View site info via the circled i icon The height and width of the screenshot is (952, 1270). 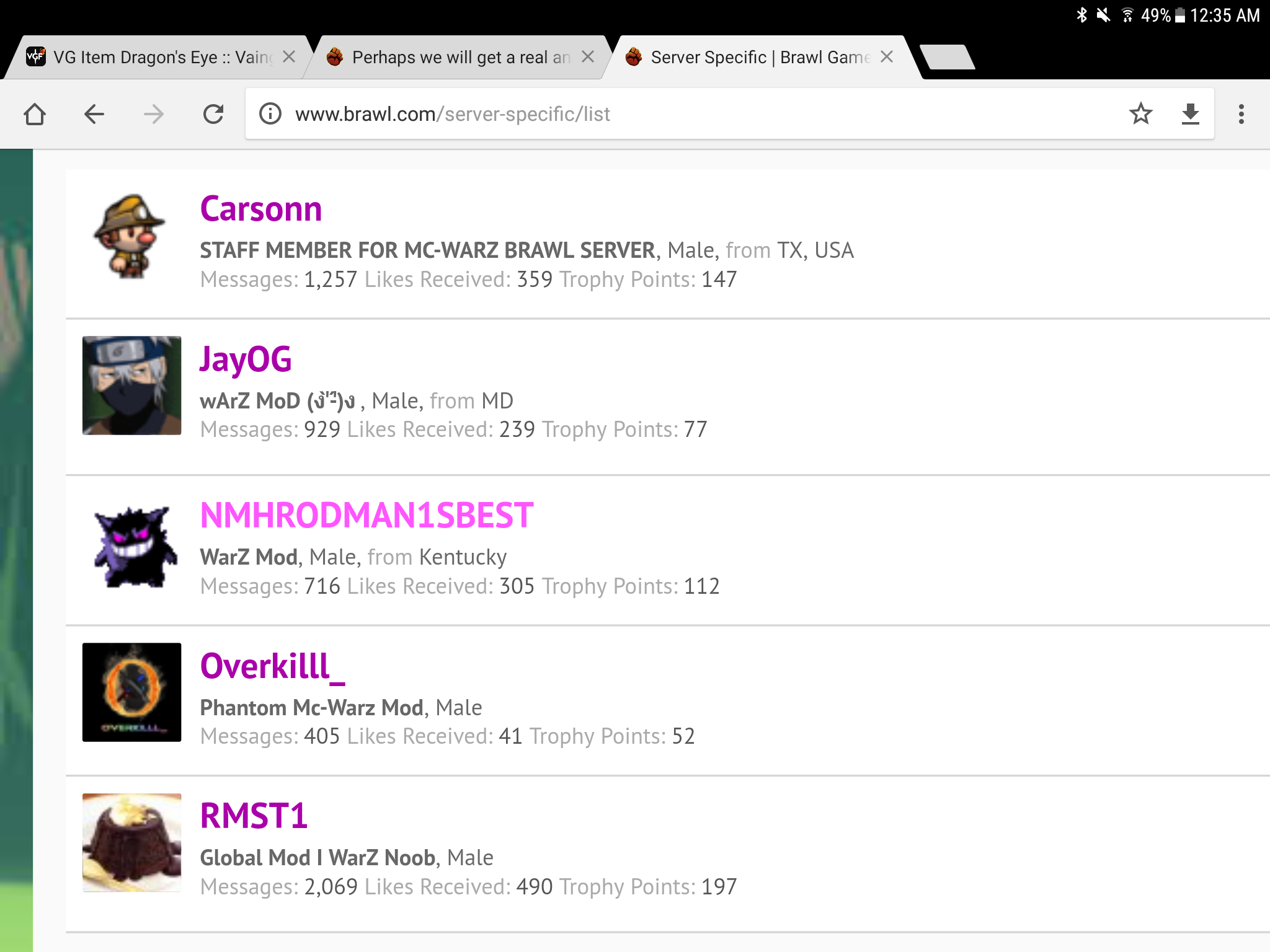coord(270,114)
